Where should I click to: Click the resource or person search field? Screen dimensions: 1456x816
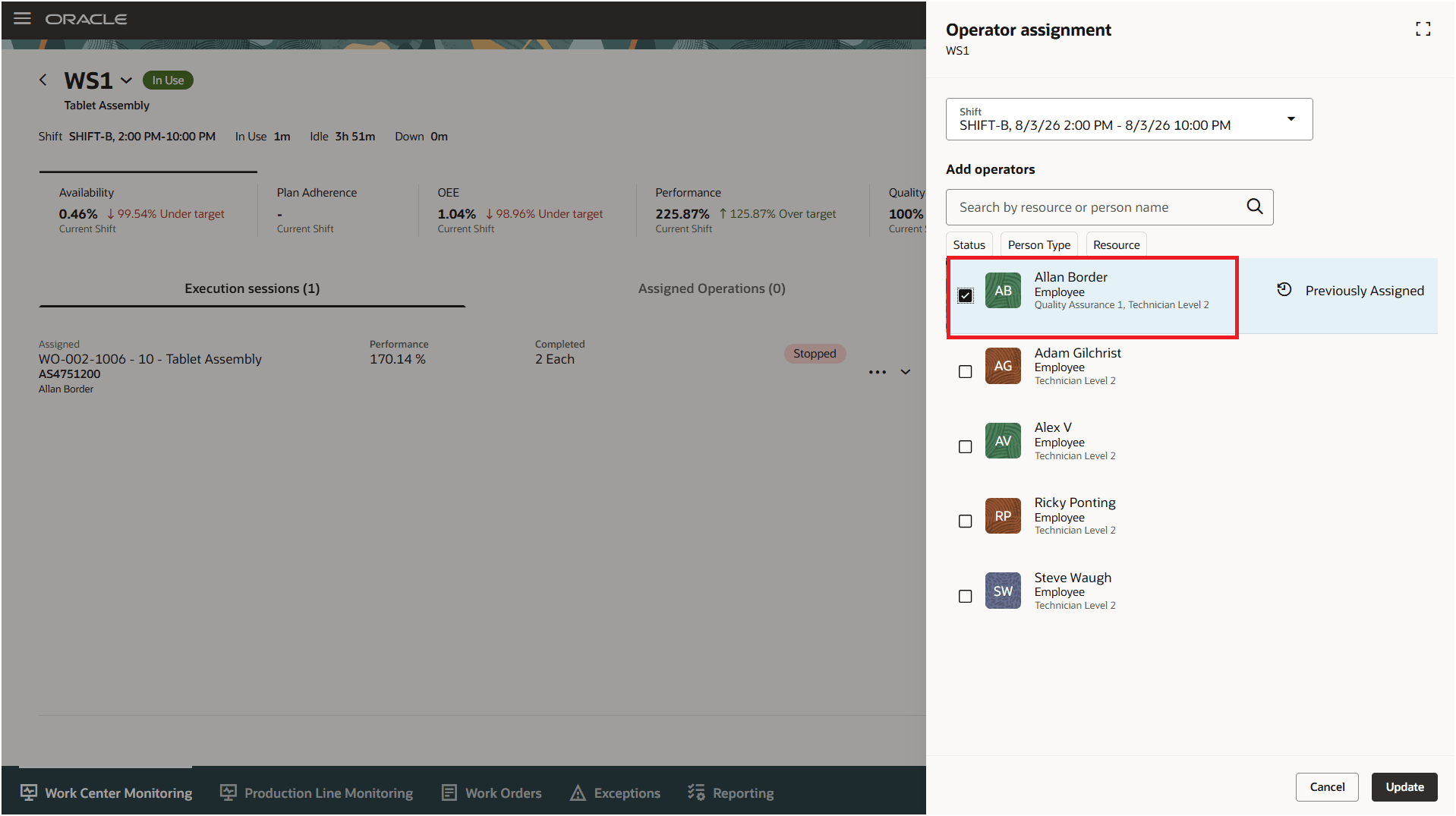(x=1097, y=207)
